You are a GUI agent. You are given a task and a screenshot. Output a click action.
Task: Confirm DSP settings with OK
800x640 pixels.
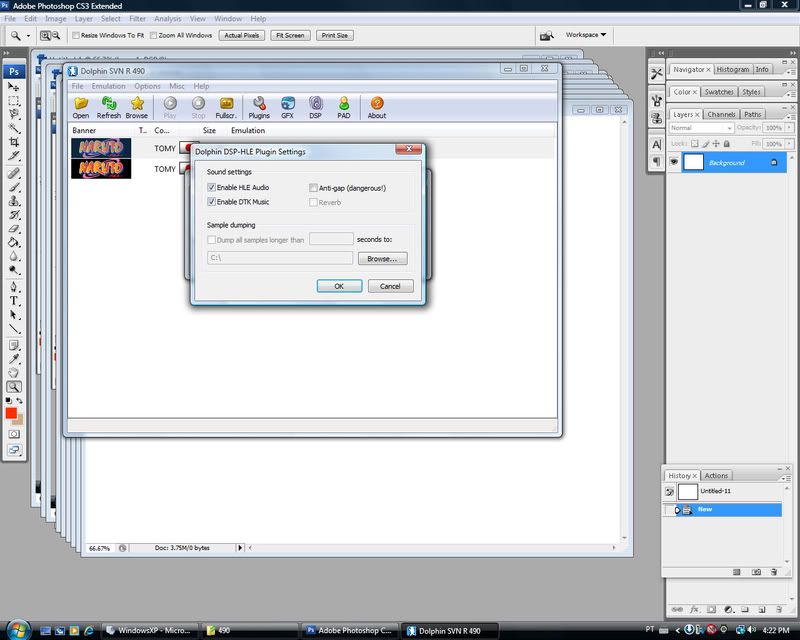[x=339, y=286]
